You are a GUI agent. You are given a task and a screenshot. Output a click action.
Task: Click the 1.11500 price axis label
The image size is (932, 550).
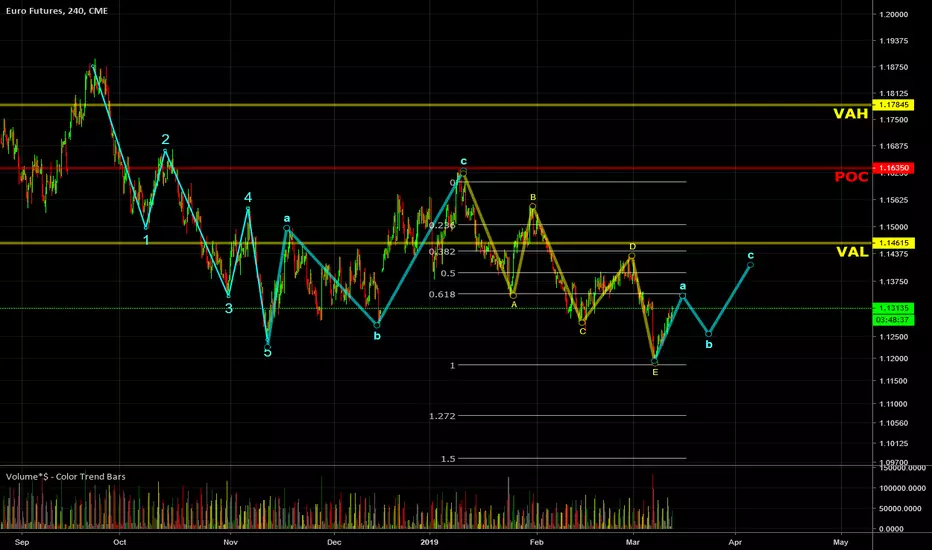(893, 381)
